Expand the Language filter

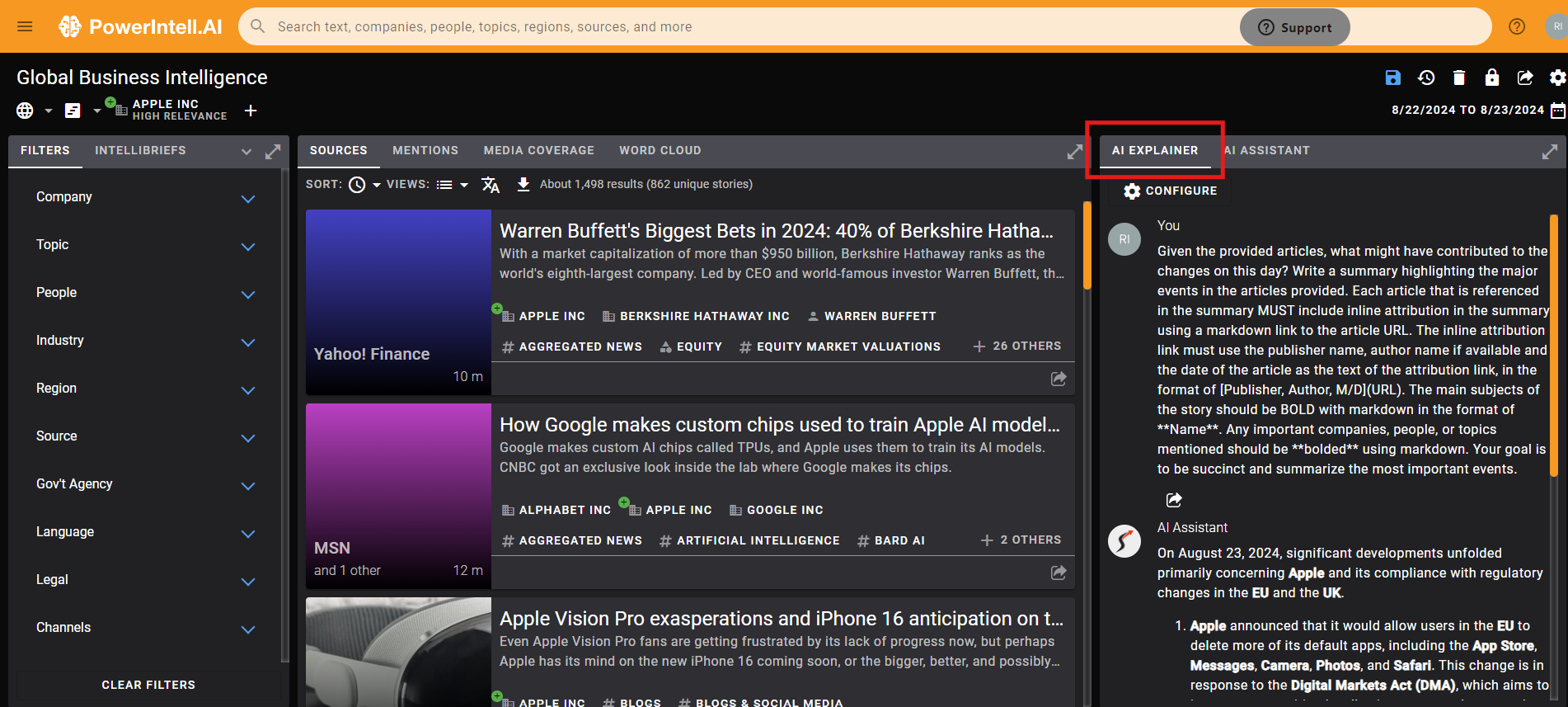click(248, 534)
